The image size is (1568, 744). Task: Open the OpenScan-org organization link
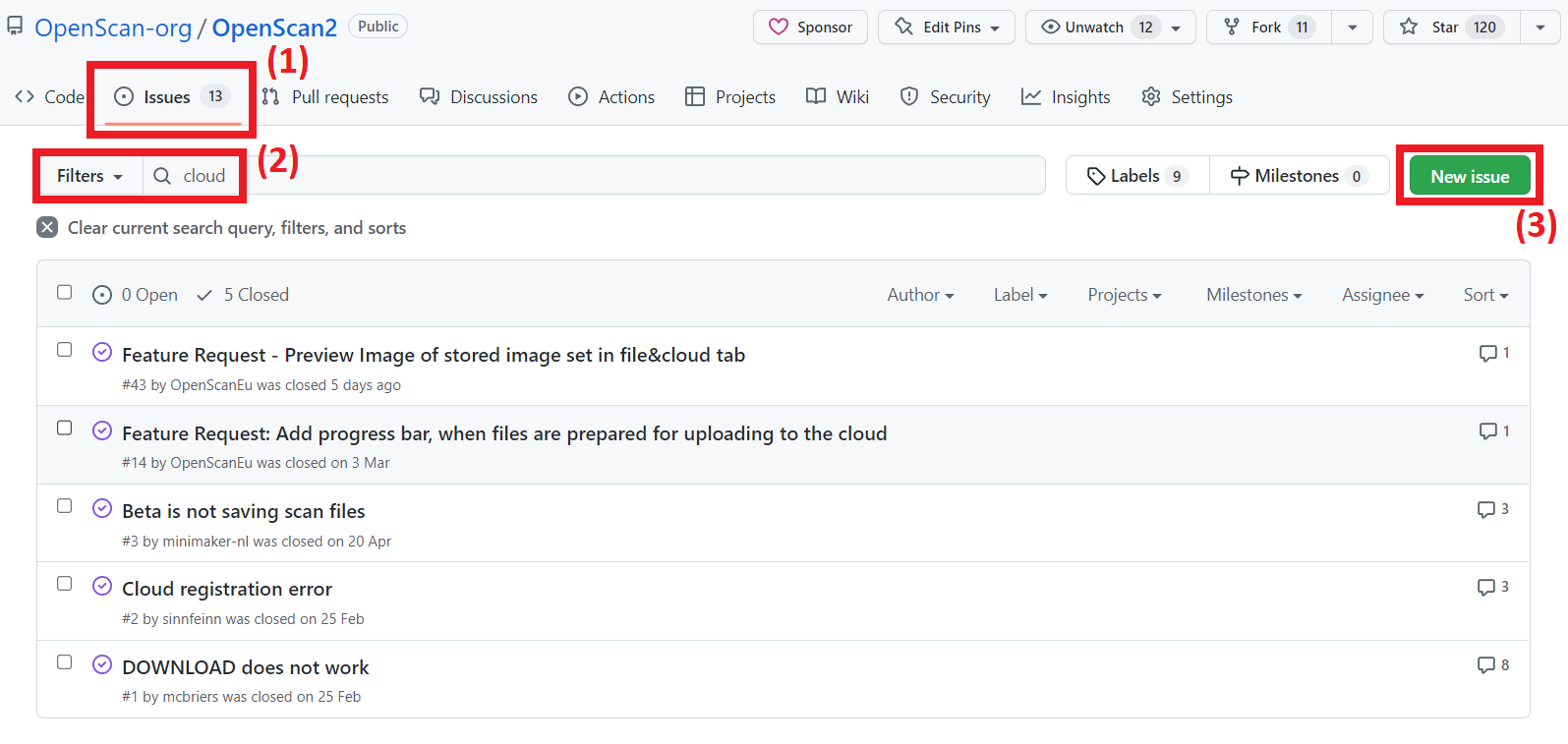pos(113,28)
